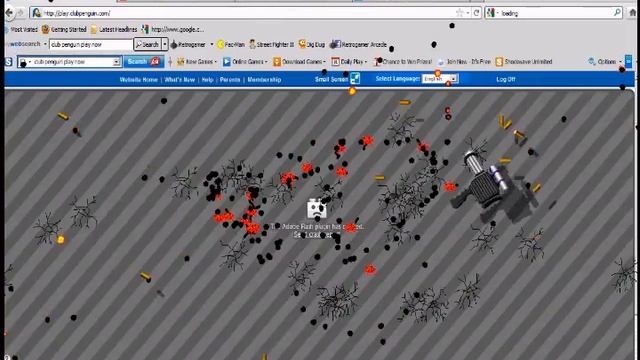Screen dimensions: 640x360
Task: Open the google.c... bookmark
Action: 173,29
